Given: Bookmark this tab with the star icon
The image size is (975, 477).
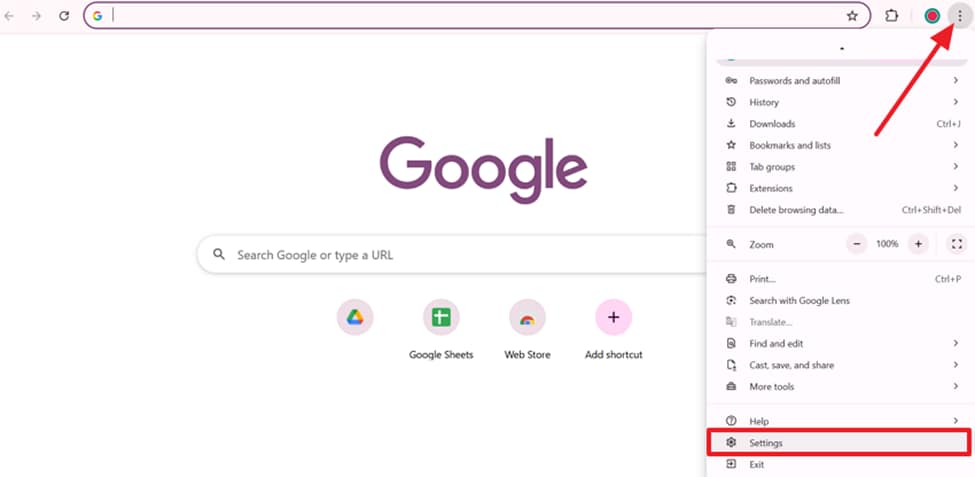Looking at the screenshot, I should click(852, 16).
